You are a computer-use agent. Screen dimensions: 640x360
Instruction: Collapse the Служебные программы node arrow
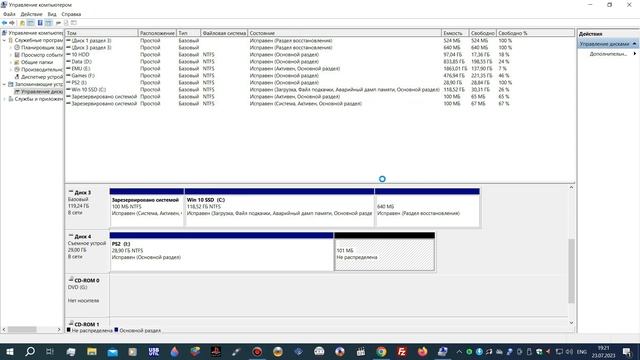coord(4,40)
